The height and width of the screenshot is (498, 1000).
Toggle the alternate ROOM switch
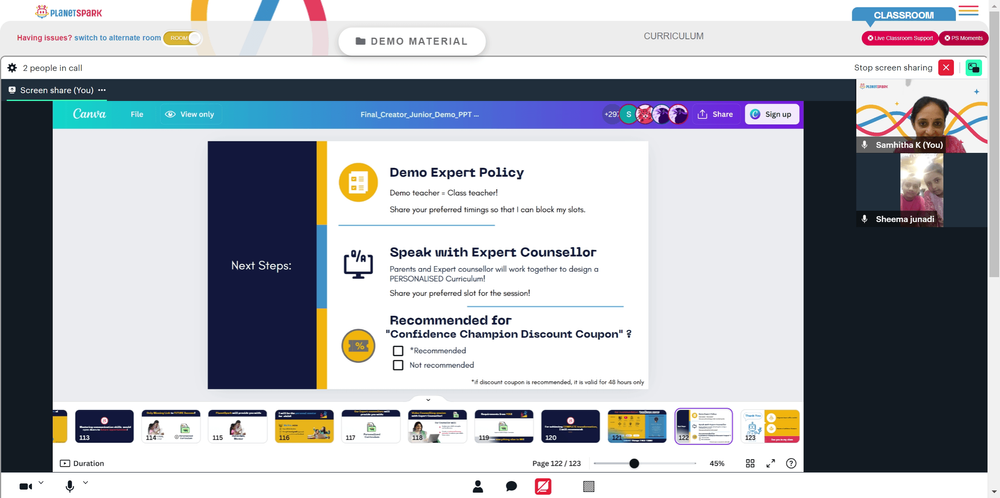[182, 38]
